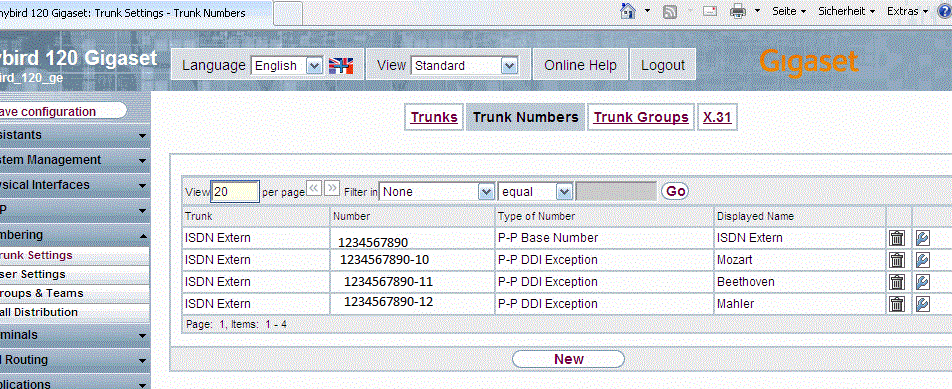Delete the Mozart trunk number entry
This screenshot has height=389, width=952.
click(897, 260)
